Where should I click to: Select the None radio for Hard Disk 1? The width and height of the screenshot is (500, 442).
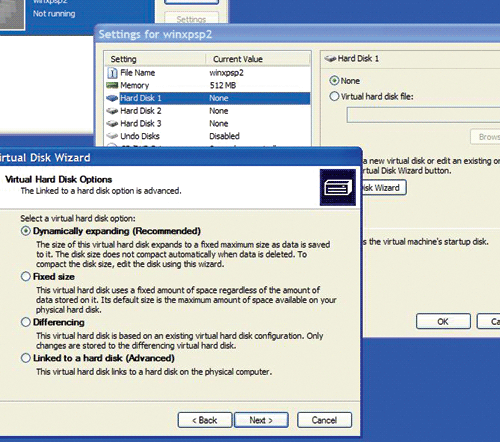[x=334, y=81]
